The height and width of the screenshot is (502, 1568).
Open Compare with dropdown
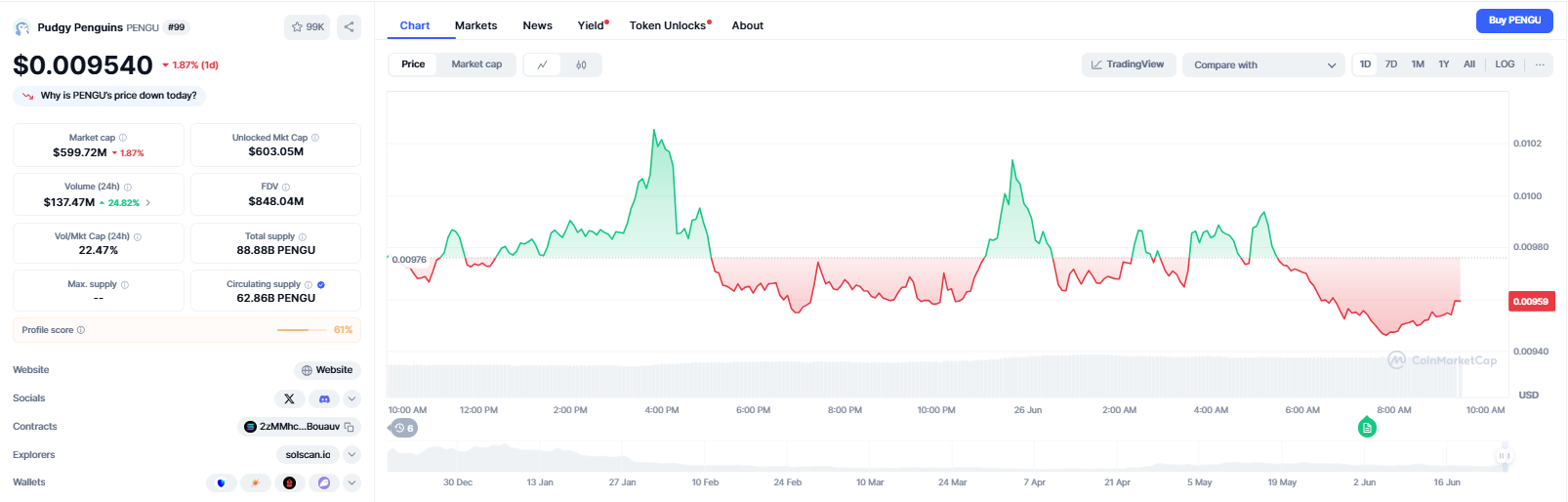[x=1264, y=64]
